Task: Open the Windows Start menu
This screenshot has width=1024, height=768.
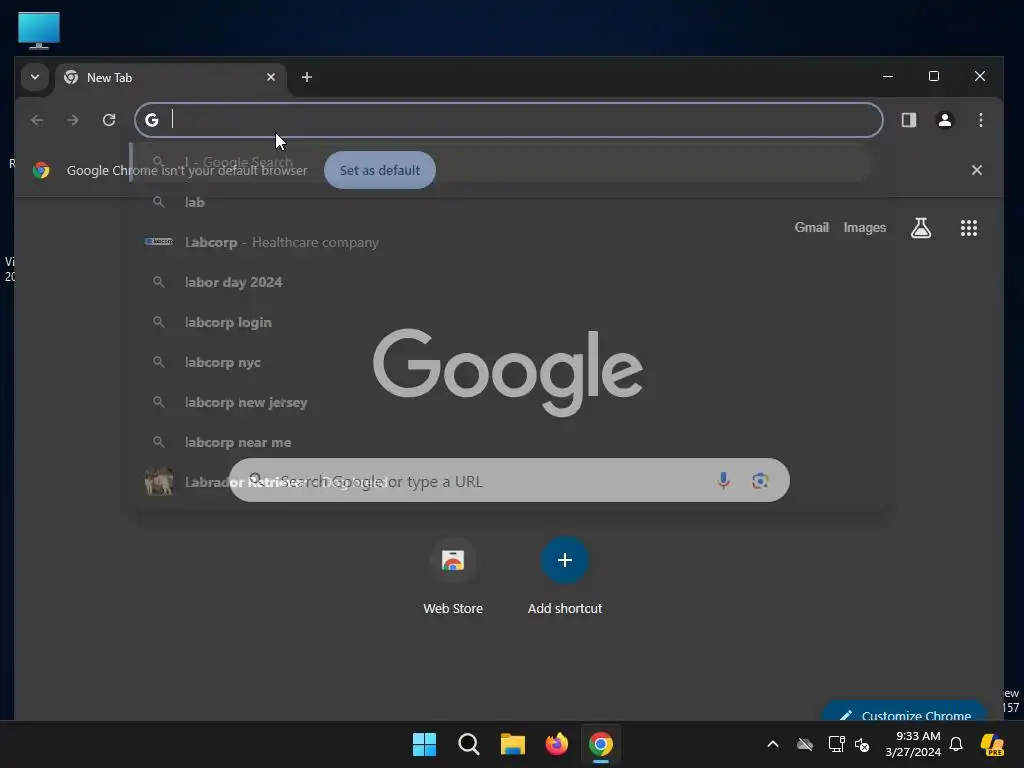Action: tap(424, 744)
